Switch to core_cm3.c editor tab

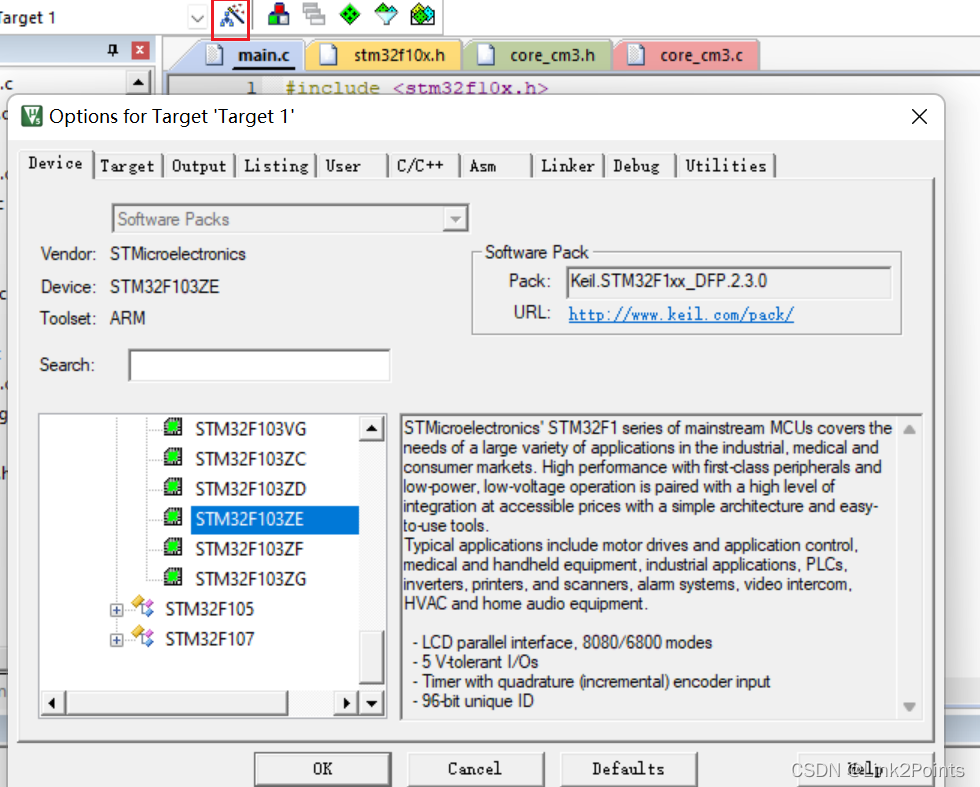pyautogui.click(x=688, y=56)
